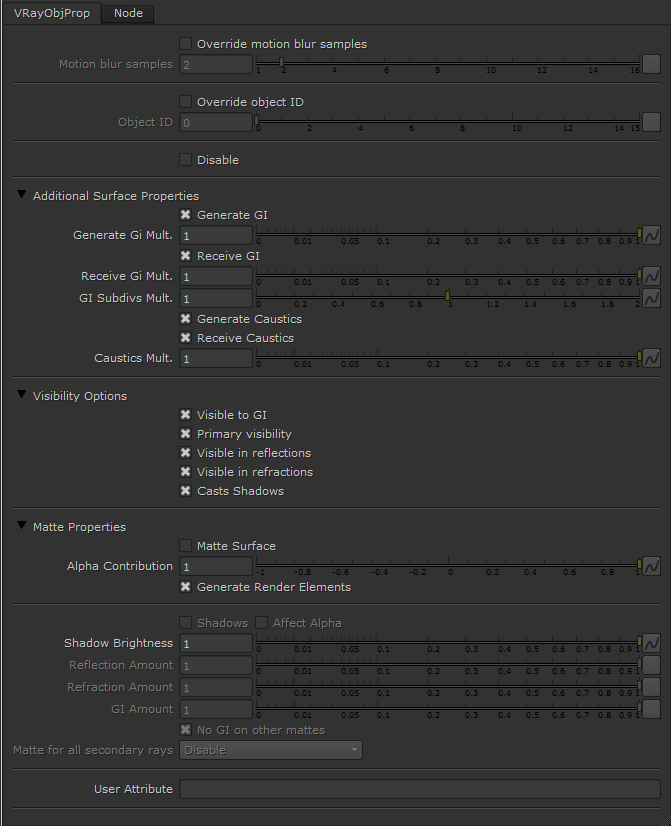Screen dimensions: 671x826
Task: Tick the Affect Alpha checkbox
Action: [x=261, y=623]
